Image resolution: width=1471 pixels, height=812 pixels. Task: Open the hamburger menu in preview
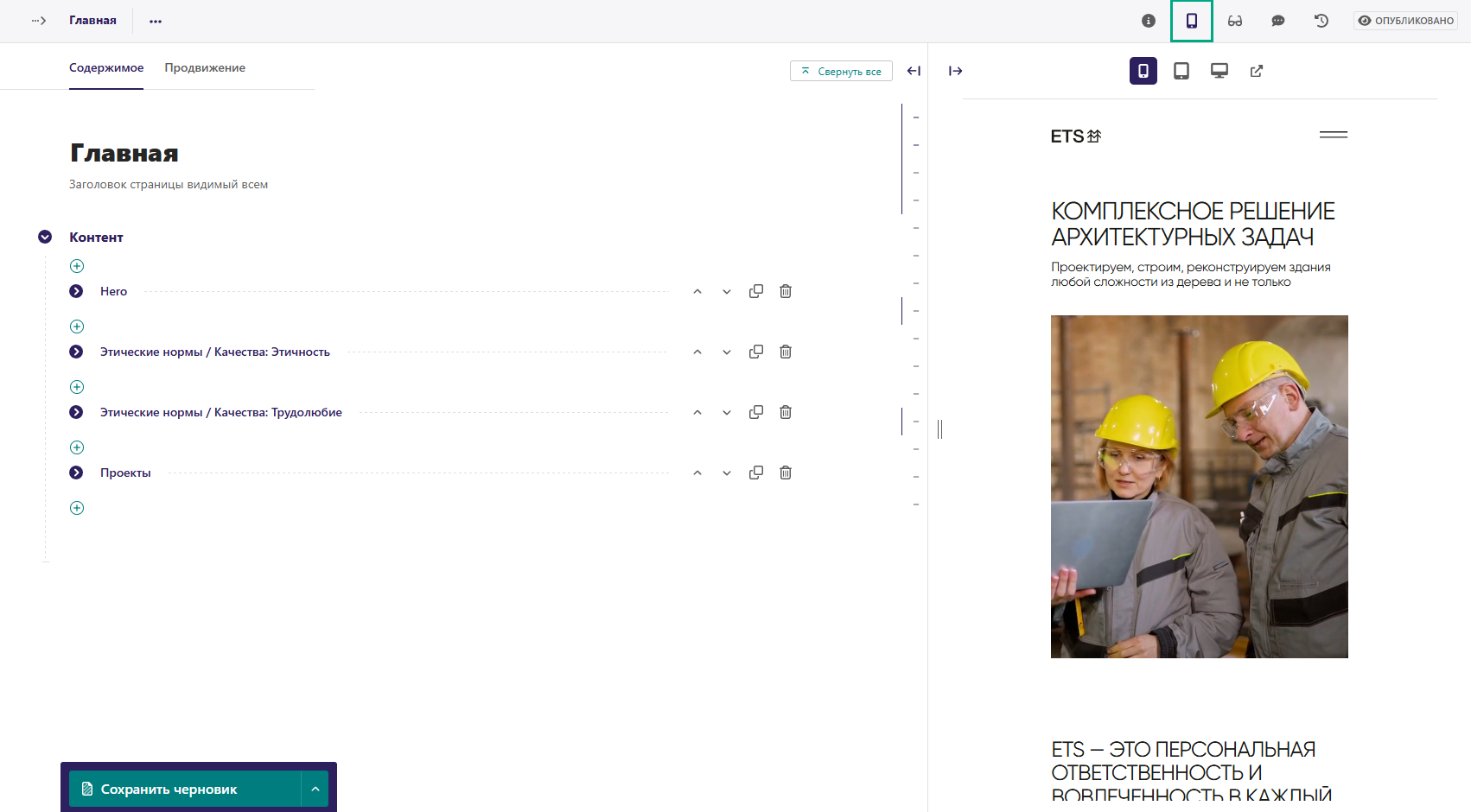pos(1334,135)
